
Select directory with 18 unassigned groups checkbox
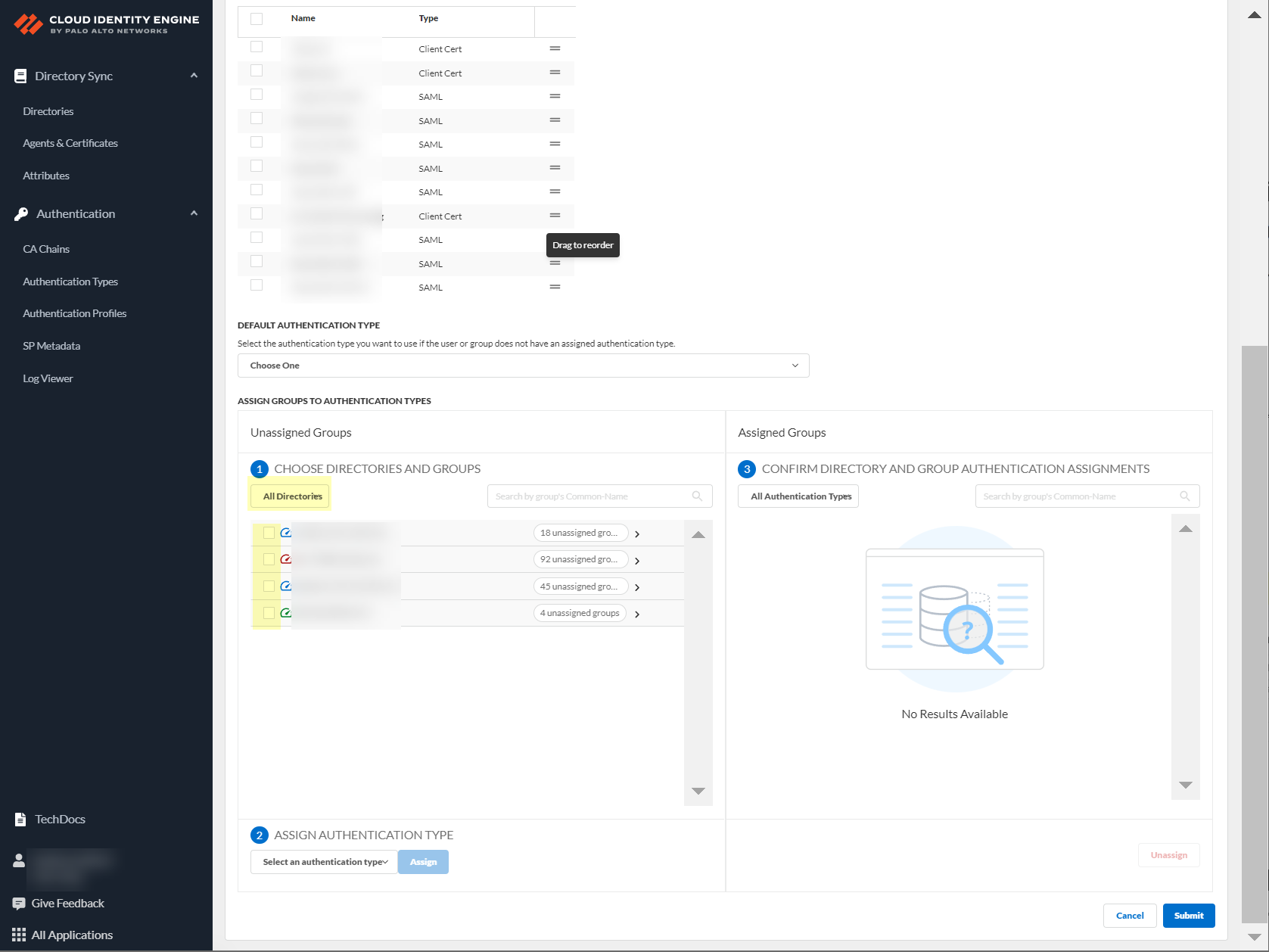pos(269,533)
